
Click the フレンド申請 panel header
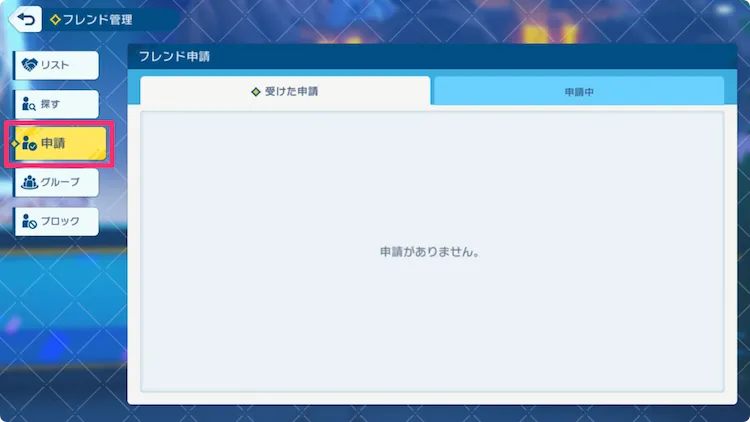tap(181, 58)
